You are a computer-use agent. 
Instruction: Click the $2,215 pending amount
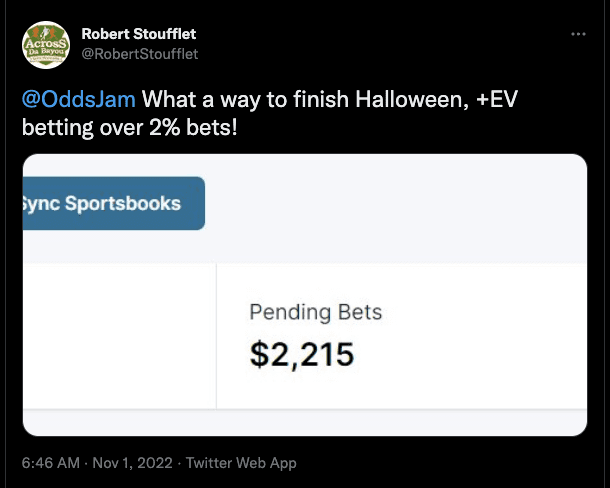(302, 354)
